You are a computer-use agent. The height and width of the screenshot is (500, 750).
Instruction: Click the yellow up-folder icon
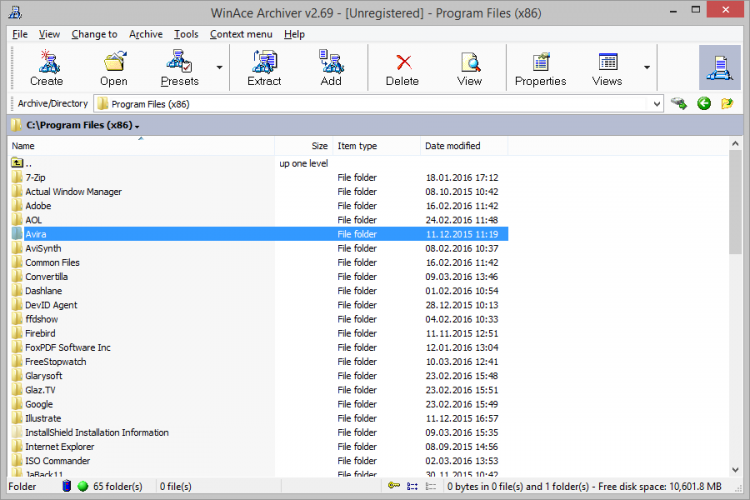[x=727, y=103]
